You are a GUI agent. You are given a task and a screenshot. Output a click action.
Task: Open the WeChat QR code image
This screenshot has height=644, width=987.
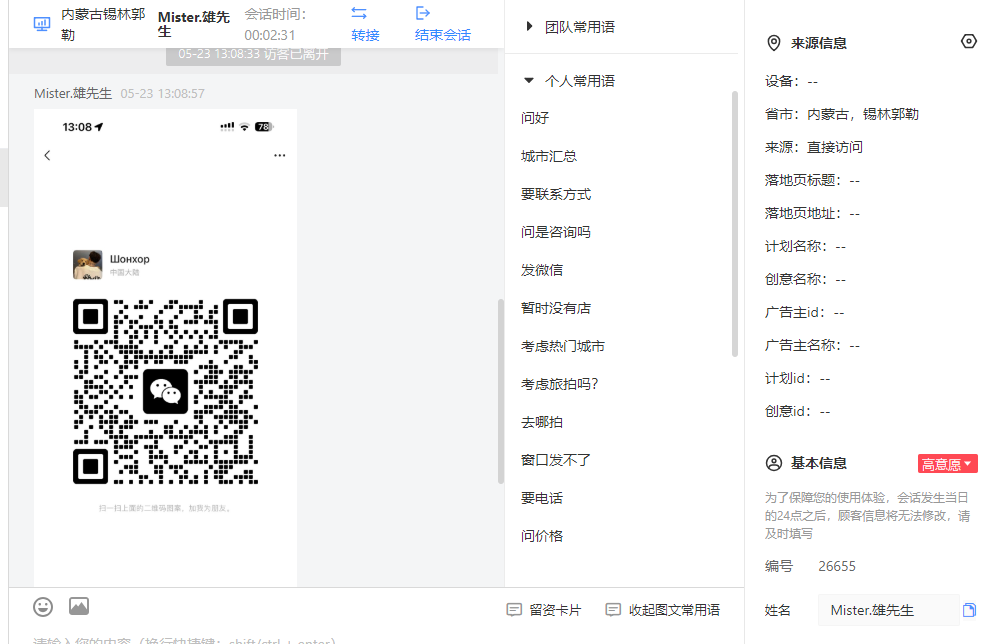tap(166, 392)
